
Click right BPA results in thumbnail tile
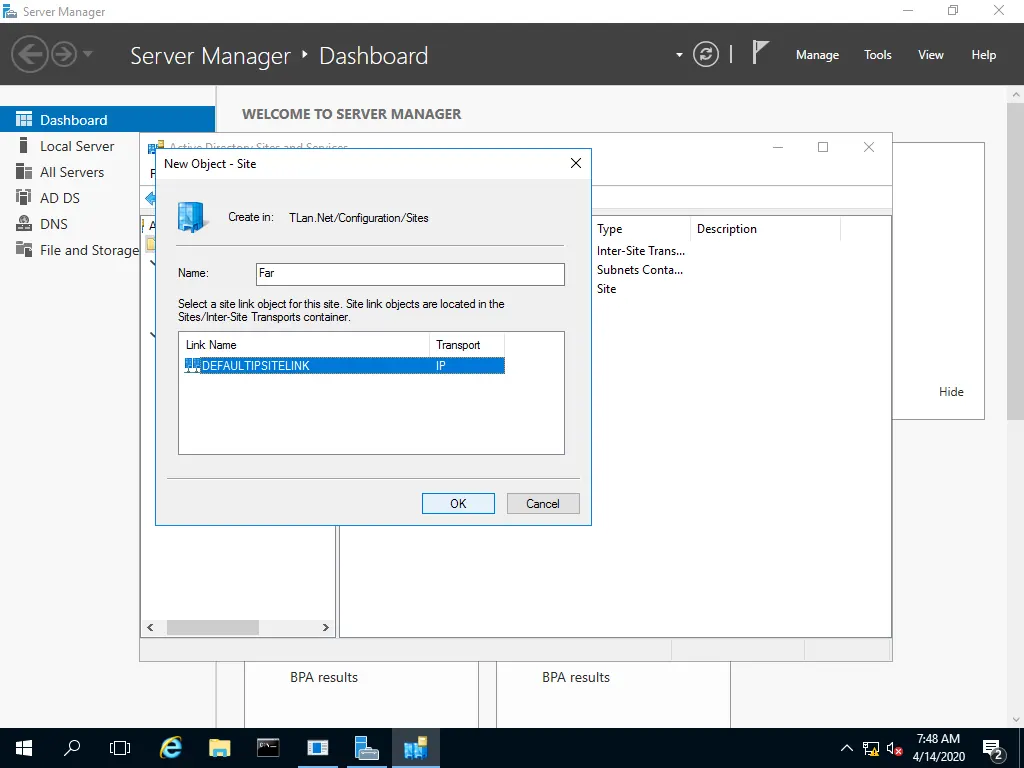[x=576, y=677]
